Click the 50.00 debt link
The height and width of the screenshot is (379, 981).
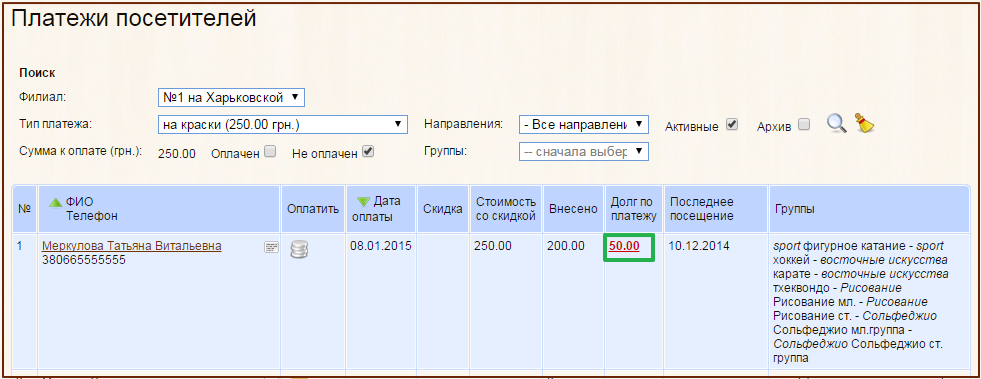(624, 246)
